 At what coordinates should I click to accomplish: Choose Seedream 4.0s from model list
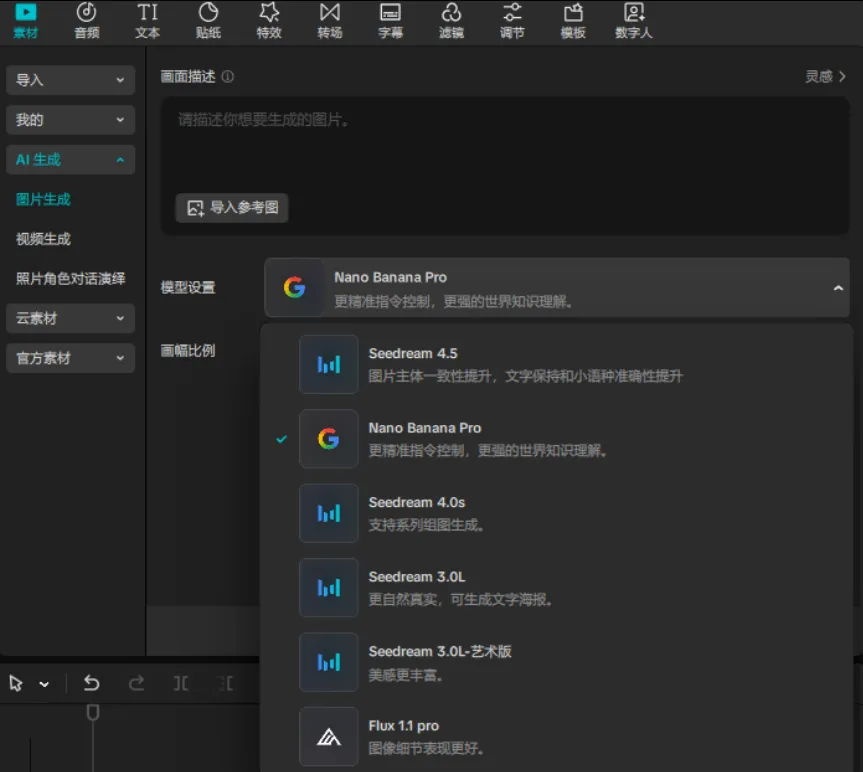click(556, 513)
